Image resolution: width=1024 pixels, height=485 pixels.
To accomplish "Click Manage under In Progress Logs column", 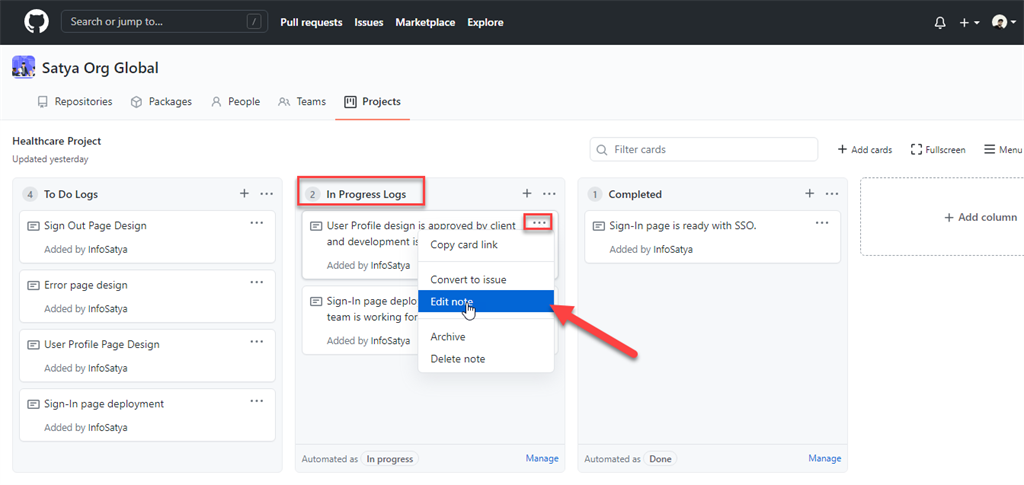I will click(542, 459).
